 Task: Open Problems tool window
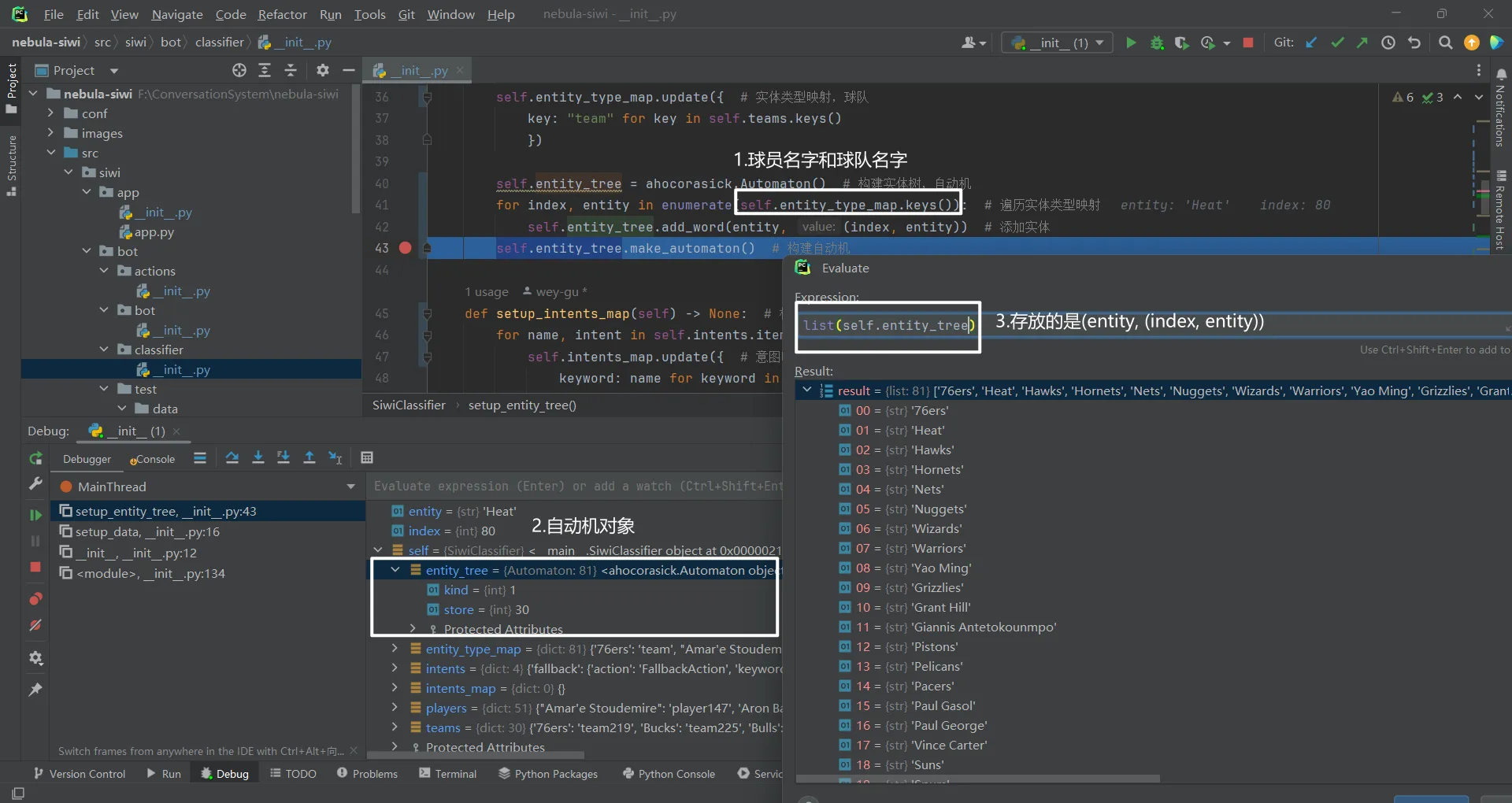click(367, 774)
